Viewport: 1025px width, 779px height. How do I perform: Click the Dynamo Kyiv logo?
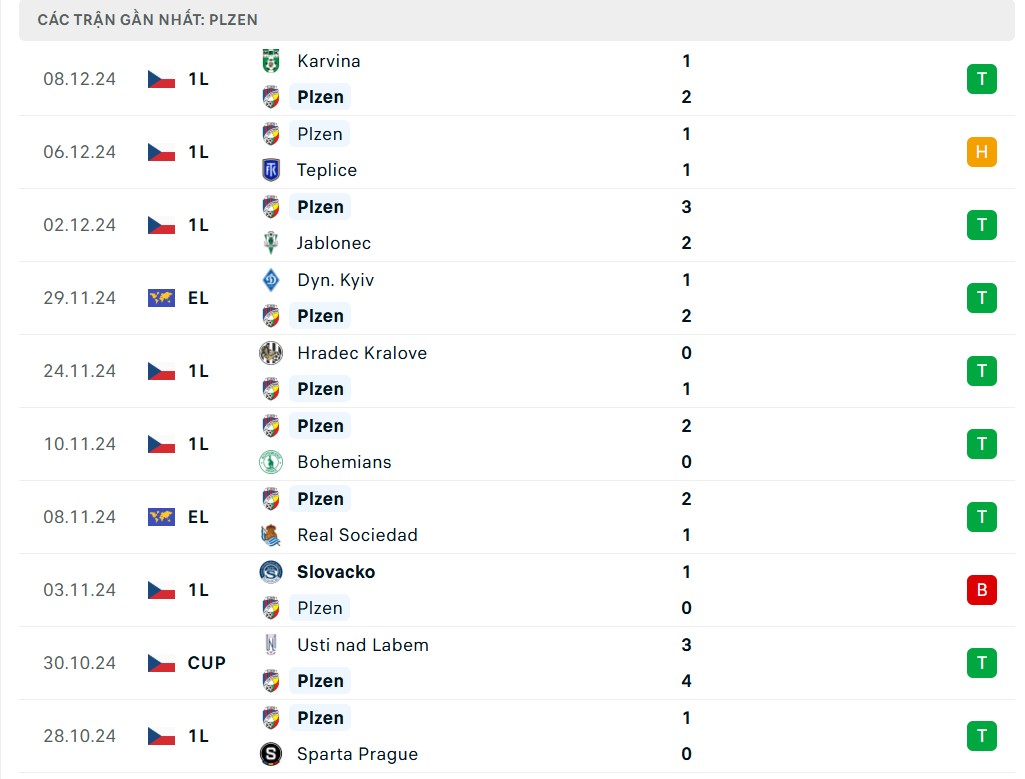tap(270, 280)
